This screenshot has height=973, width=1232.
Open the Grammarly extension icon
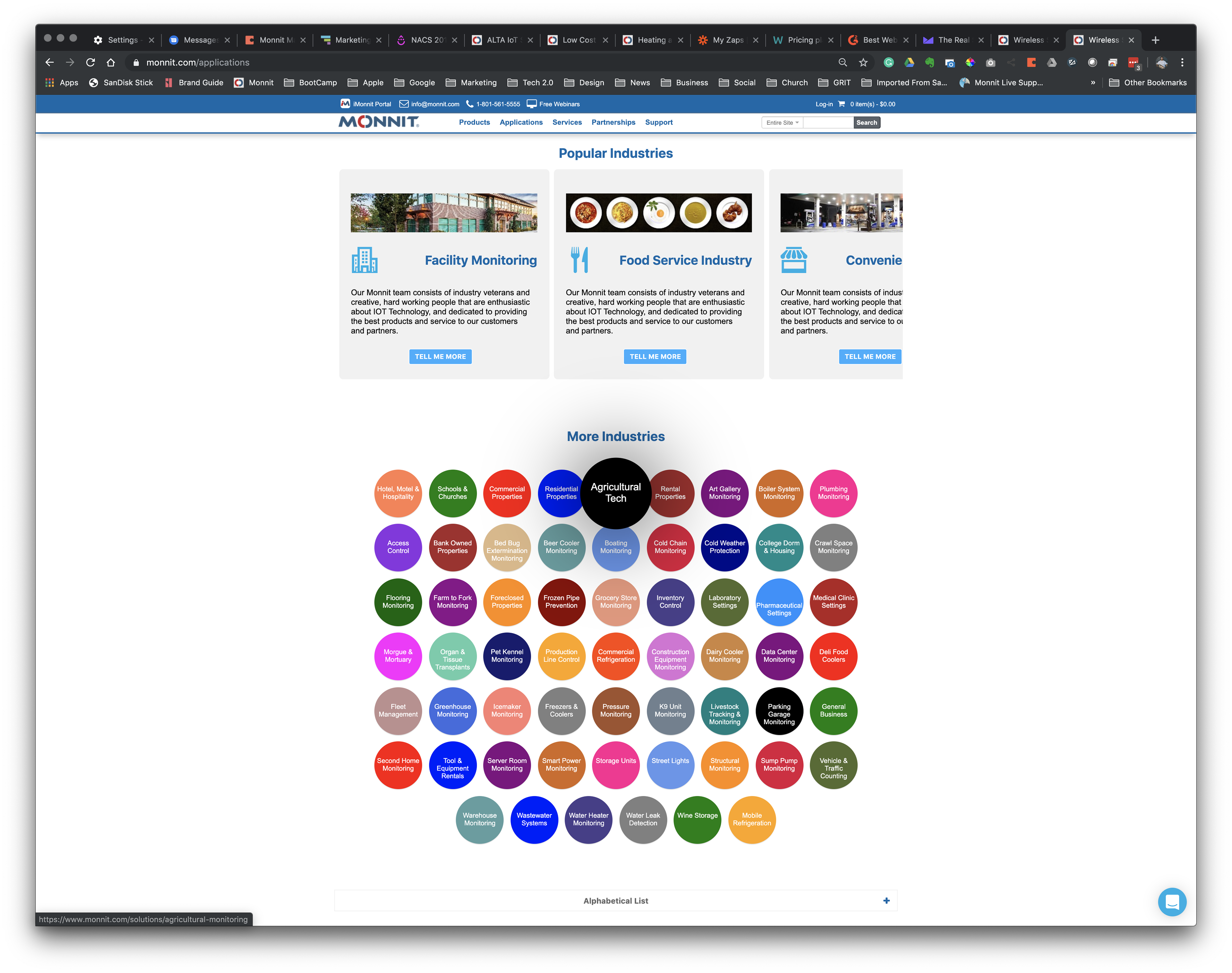[x=889, y=63]
